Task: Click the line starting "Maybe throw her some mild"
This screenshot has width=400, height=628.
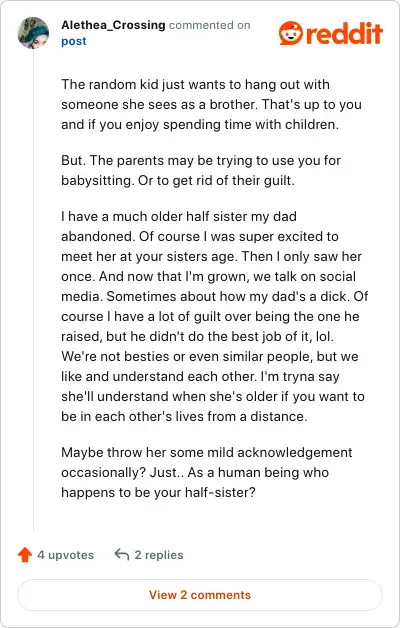Action: tap(207, 453)
